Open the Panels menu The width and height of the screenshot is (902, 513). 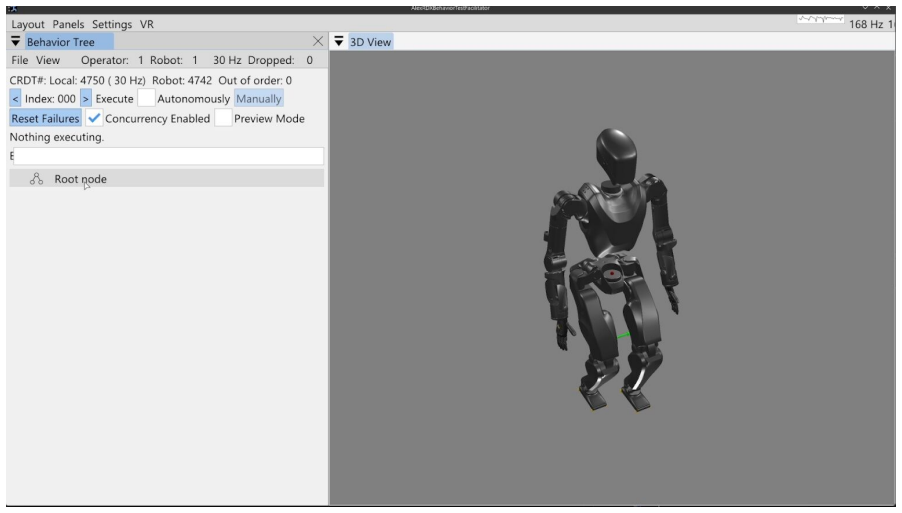(68, 24)
